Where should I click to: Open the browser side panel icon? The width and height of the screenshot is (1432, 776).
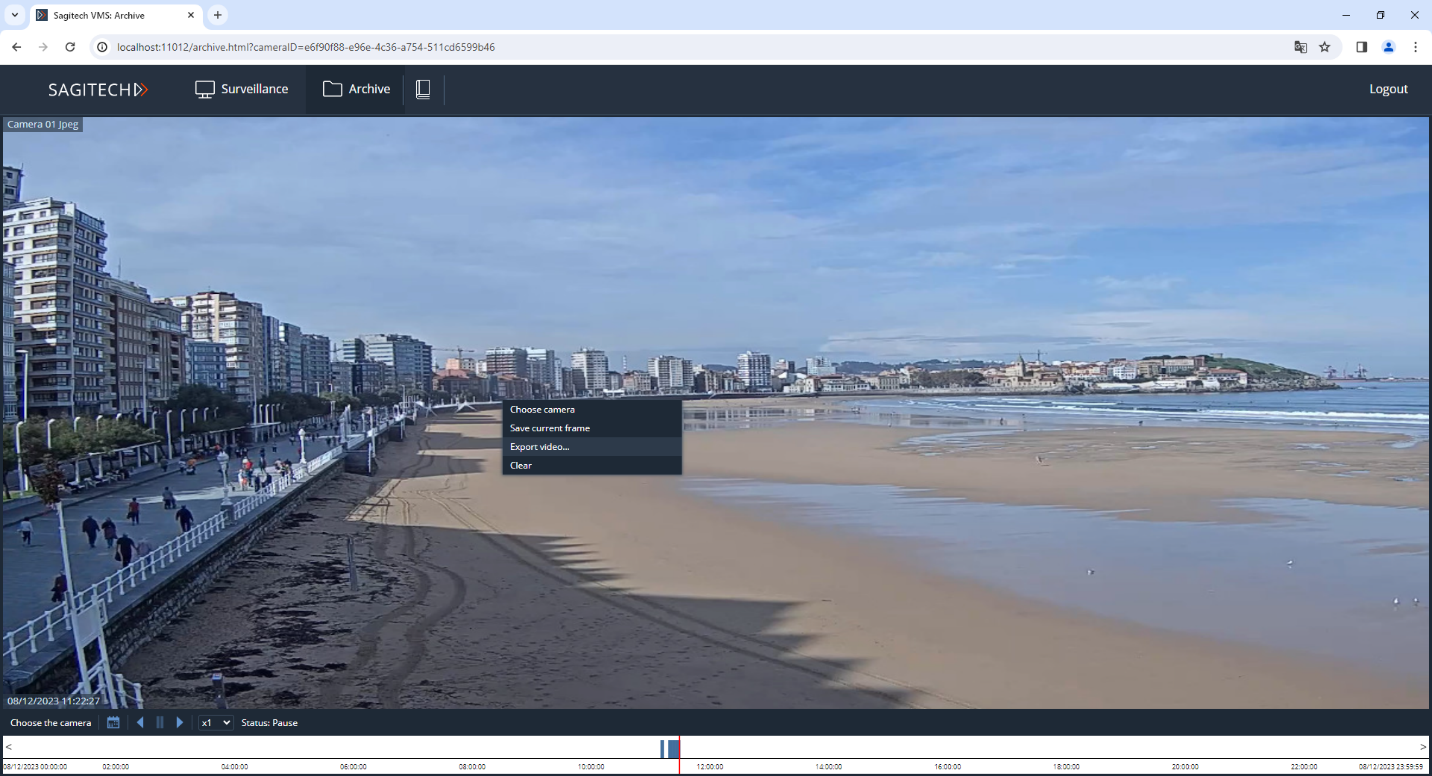pos(1361,47)
